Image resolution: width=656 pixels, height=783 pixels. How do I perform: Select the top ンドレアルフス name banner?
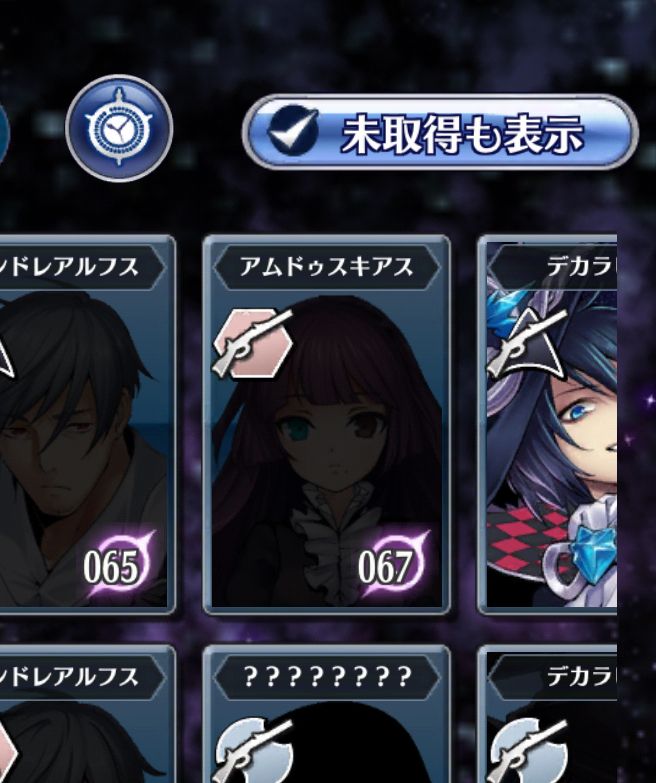[x=82, y=267]
